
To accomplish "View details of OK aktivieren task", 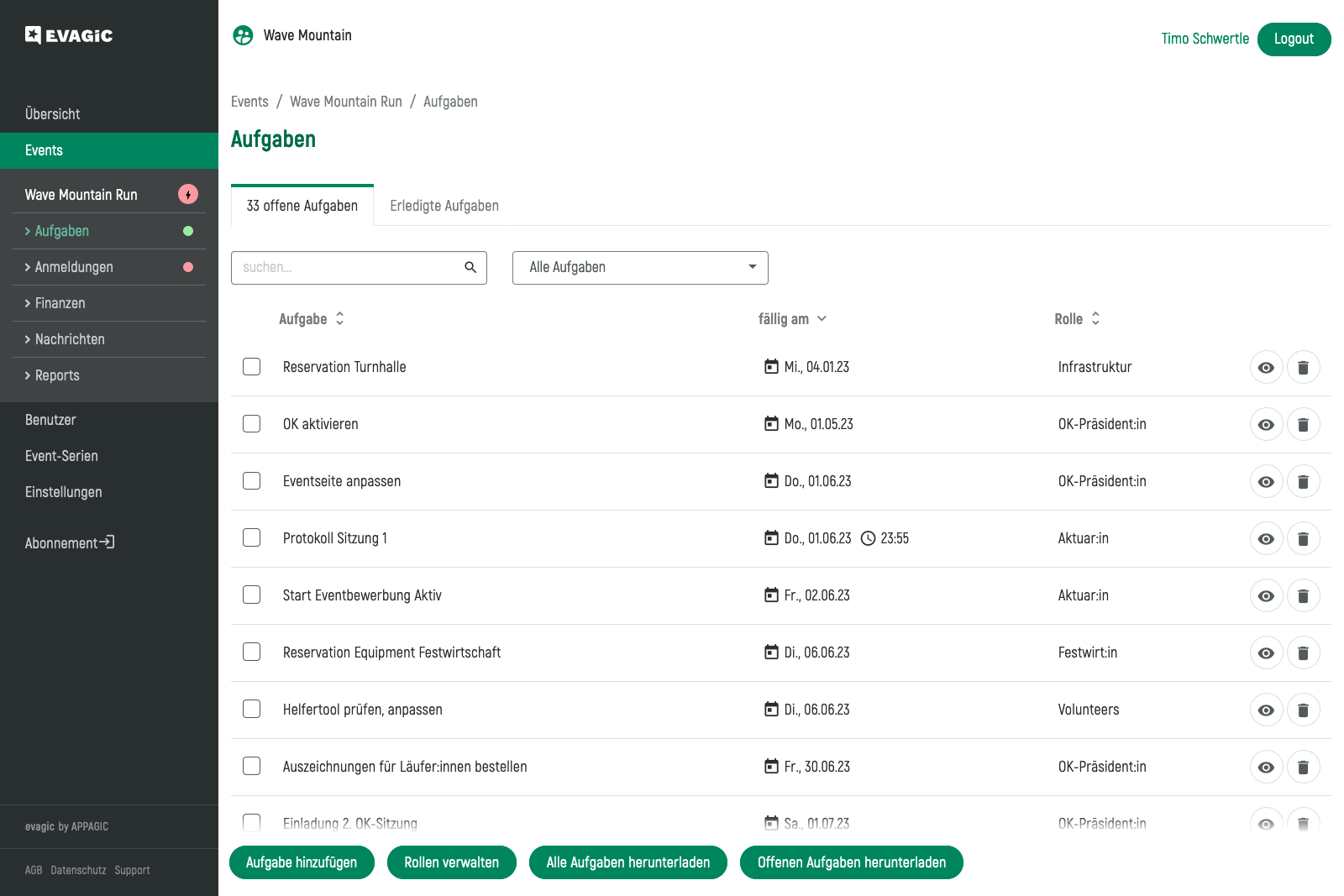I will tap(1266, 425).
